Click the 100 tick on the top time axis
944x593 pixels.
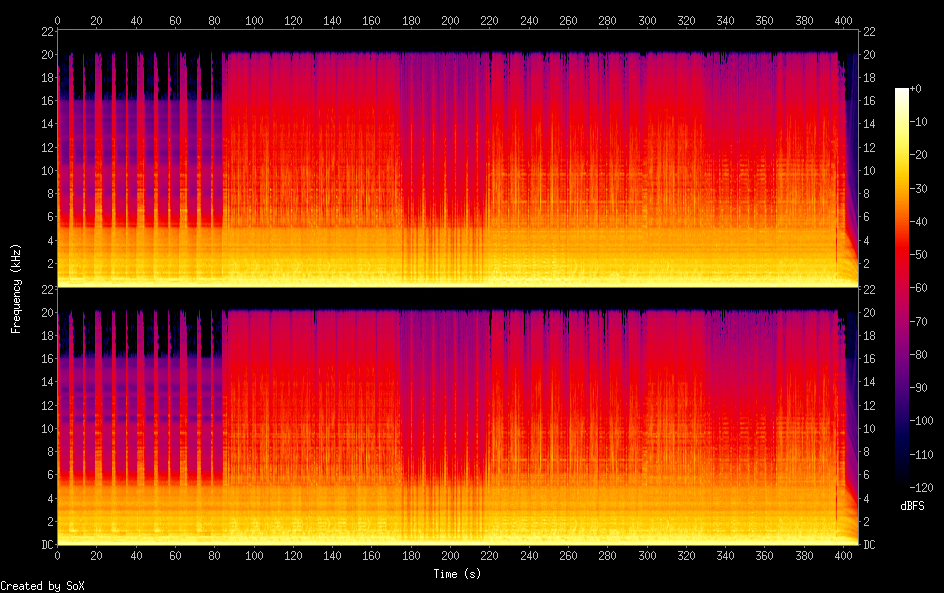pyautogui.click(x=254, y=19)
